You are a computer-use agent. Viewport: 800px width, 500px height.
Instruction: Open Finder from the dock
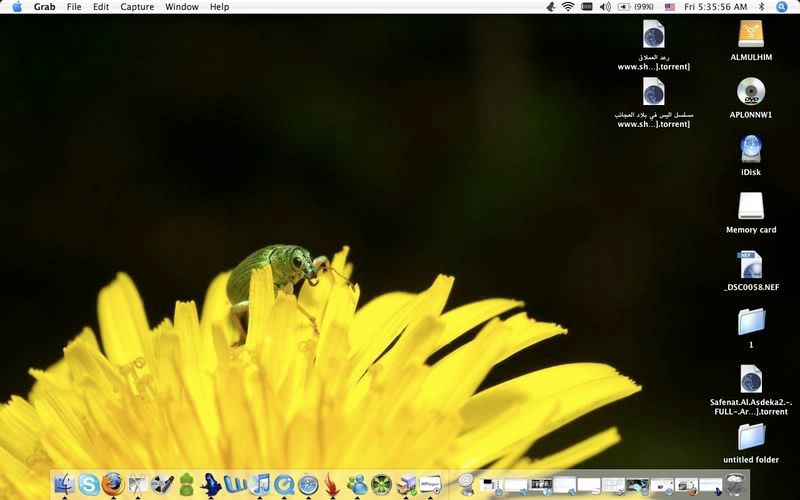(x=64, y=485)
